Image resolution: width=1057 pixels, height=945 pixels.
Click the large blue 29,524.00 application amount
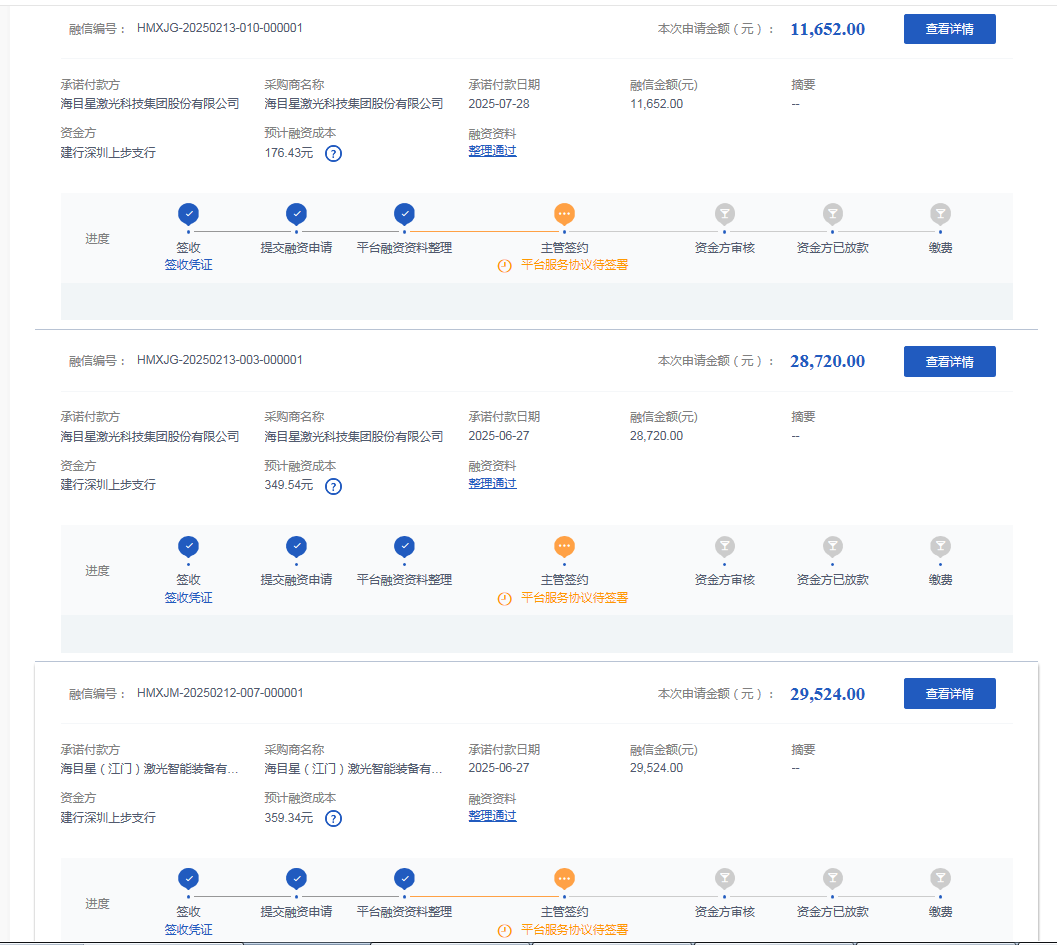coord(827,694)
